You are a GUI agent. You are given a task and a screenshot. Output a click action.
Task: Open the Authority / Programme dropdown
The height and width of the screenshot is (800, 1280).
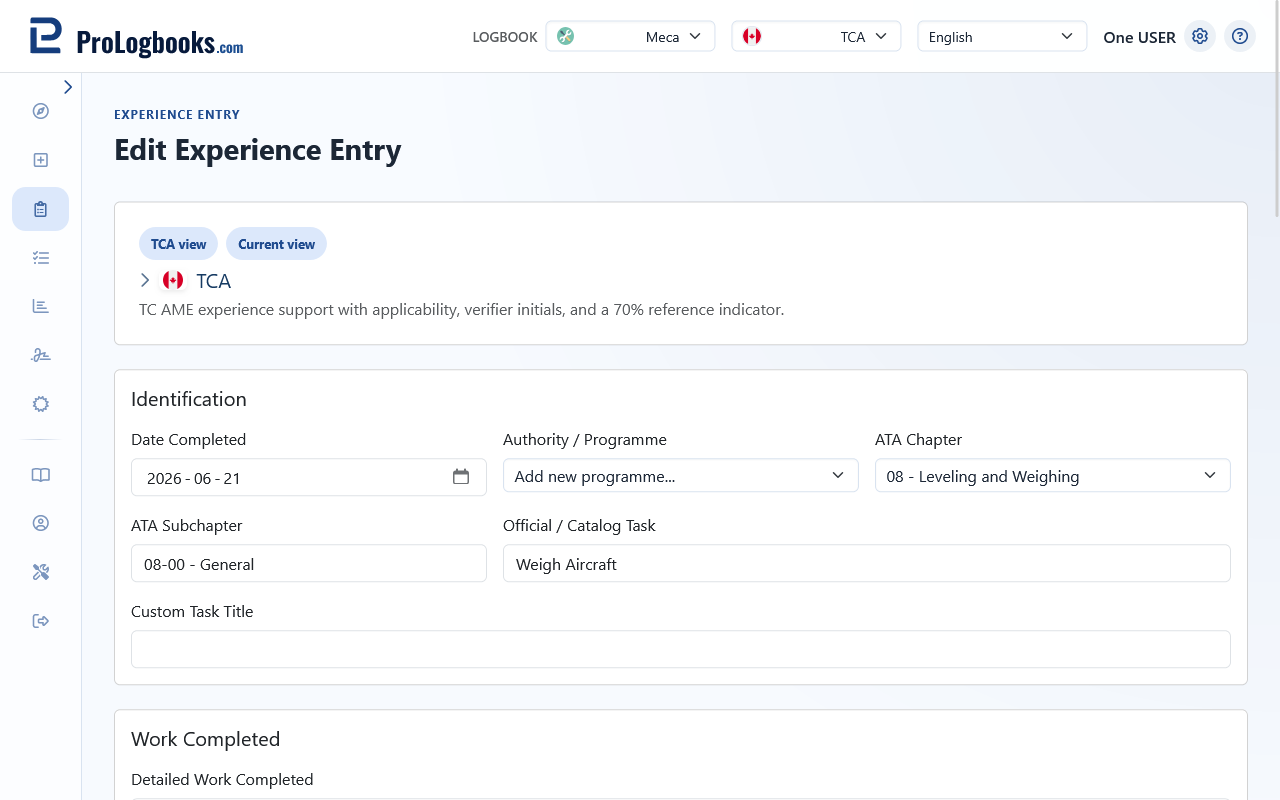pos(681,476)
